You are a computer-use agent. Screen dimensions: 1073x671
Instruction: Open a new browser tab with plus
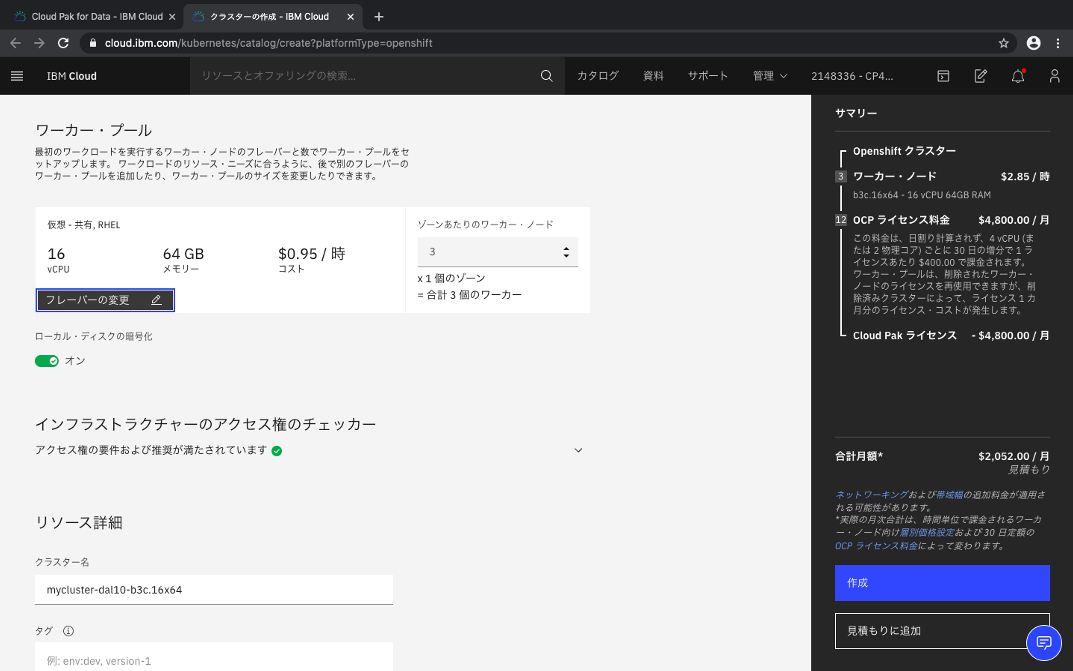tap(378, 16)
